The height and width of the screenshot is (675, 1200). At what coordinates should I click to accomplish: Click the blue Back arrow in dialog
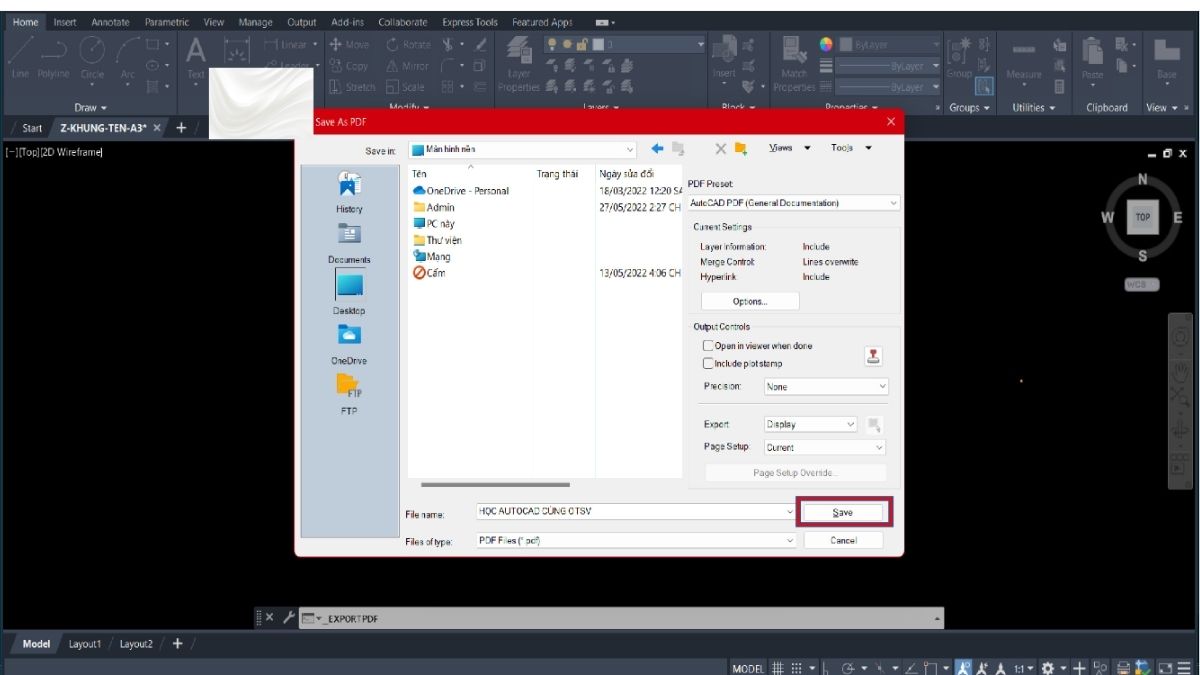658,149
